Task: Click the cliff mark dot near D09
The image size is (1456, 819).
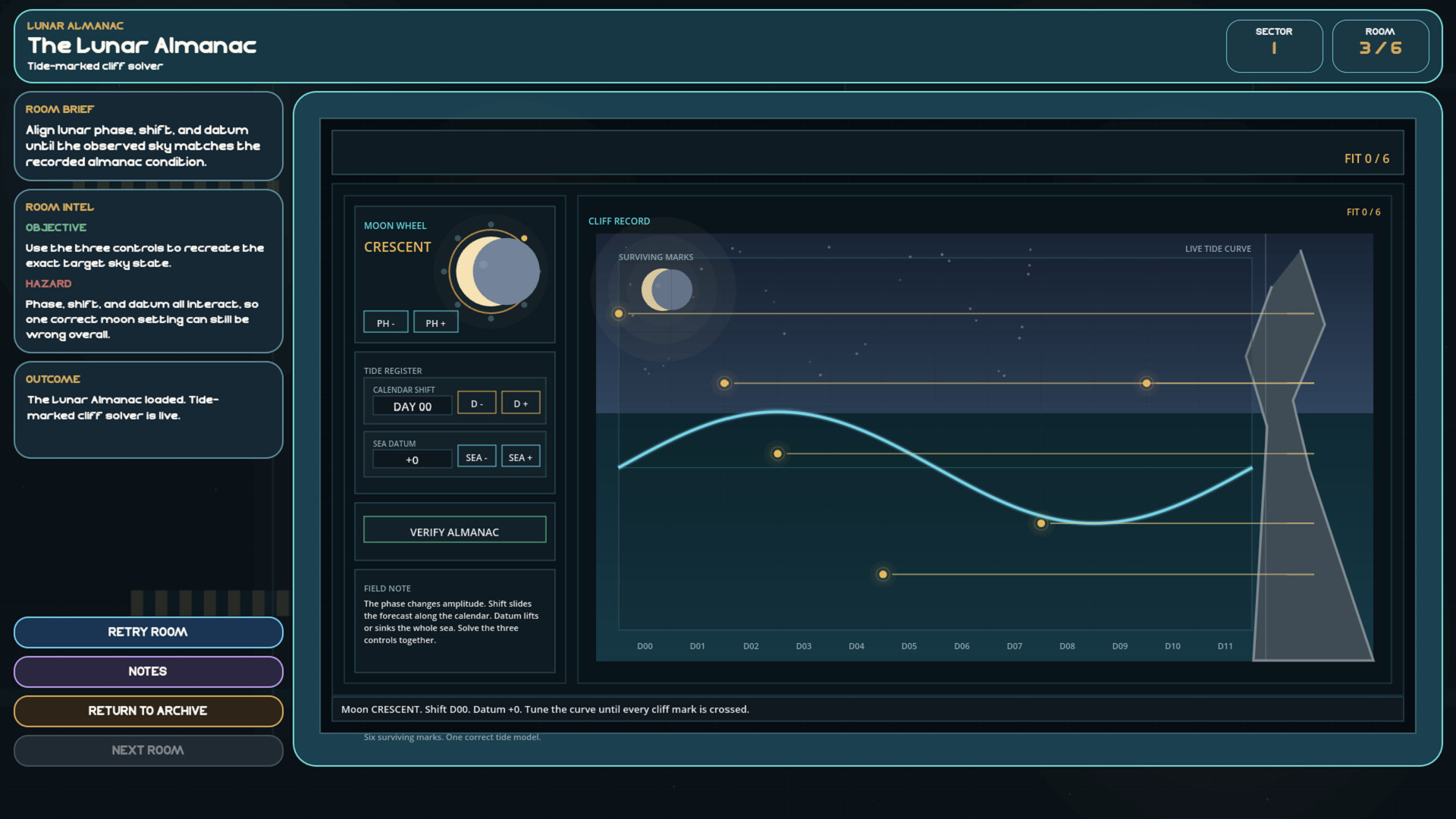Action: [1147, 384]
